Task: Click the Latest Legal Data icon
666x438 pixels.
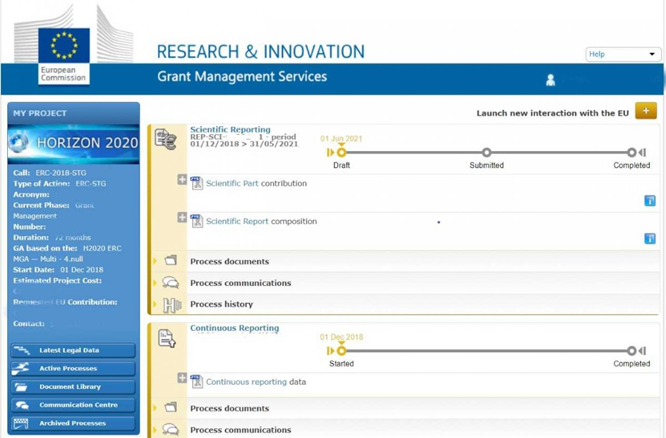Action: coord(21,350)
